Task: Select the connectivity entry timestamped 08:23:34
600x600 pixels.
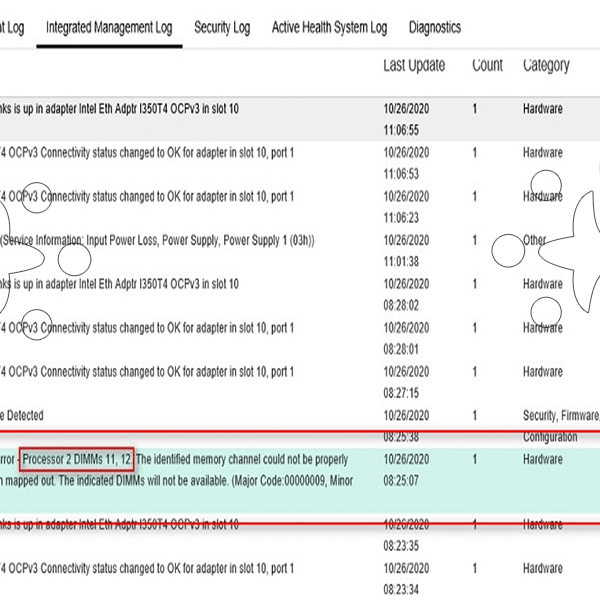Action: 150,568
